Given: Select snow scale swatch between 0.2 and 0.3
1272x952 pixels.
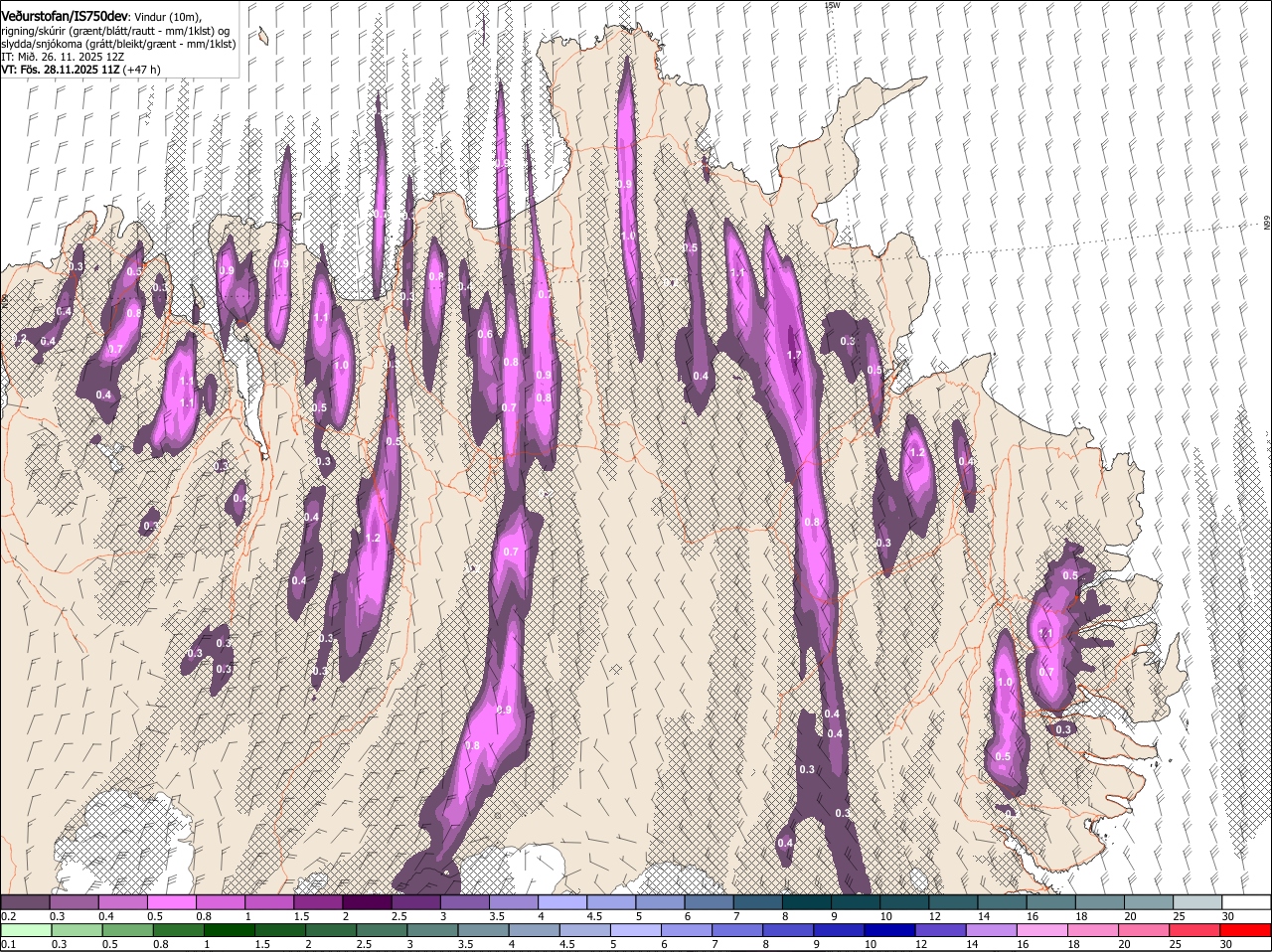Looking at the screenshot, I should [25, 902].
